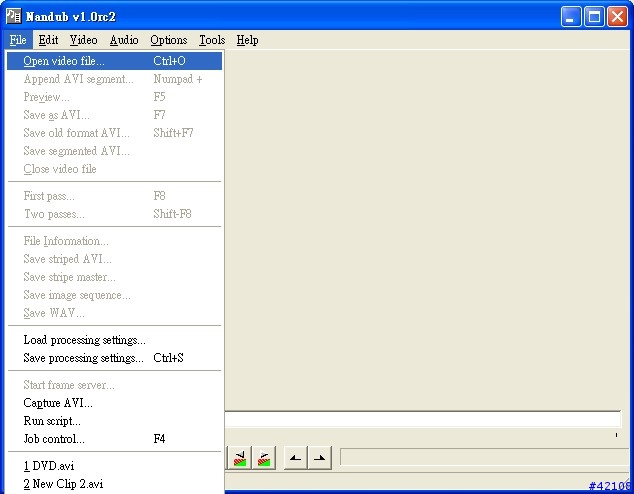
Task: Click the grayed Save as AVI item
Action: (x=114, y=115)
